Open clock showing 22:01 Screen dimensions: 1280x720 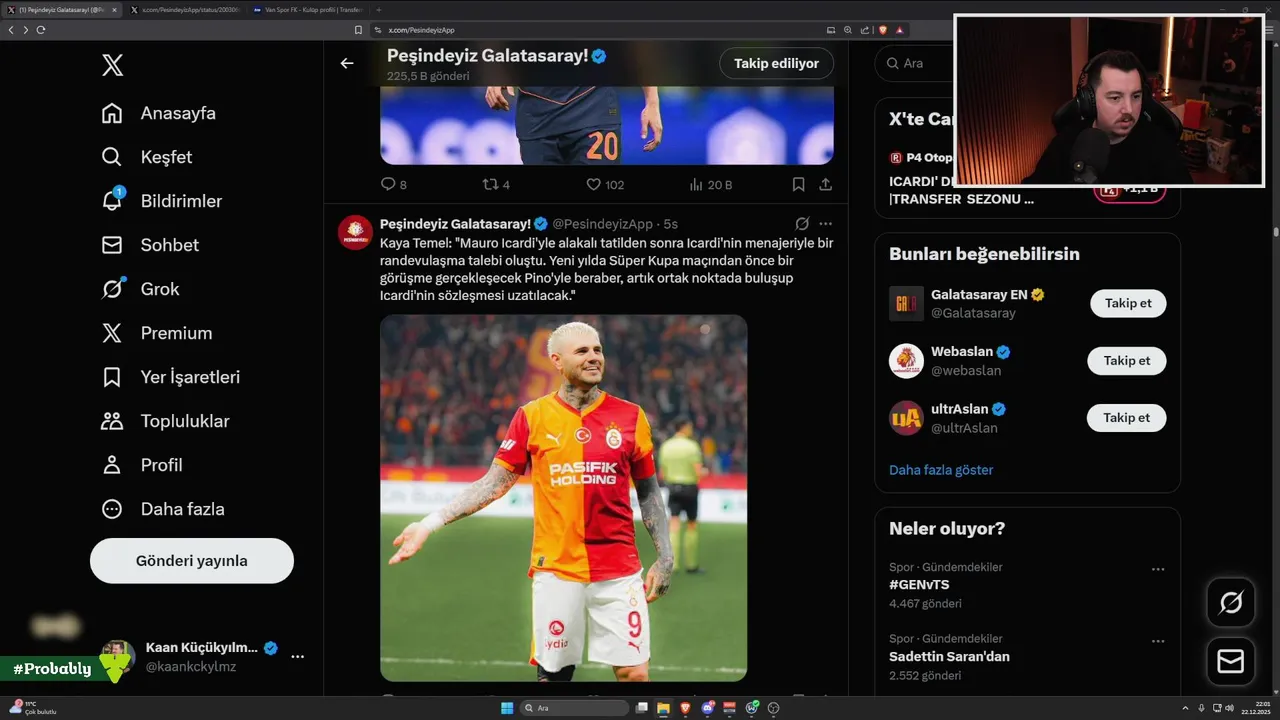[1254, 708]
